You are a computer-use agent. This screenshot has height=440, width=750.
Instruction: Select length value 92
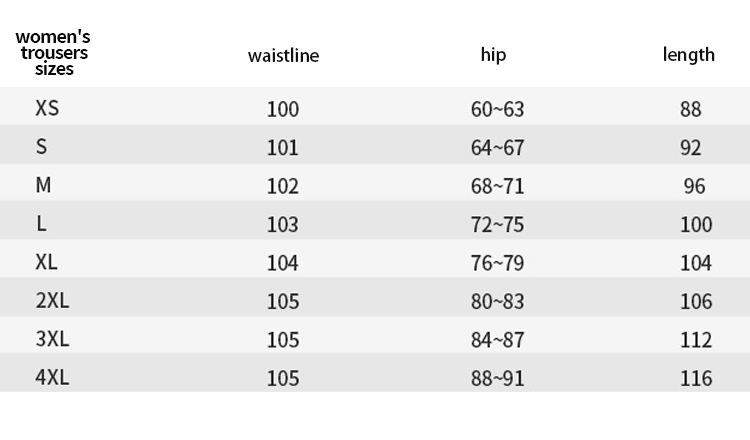click(691, 147)
